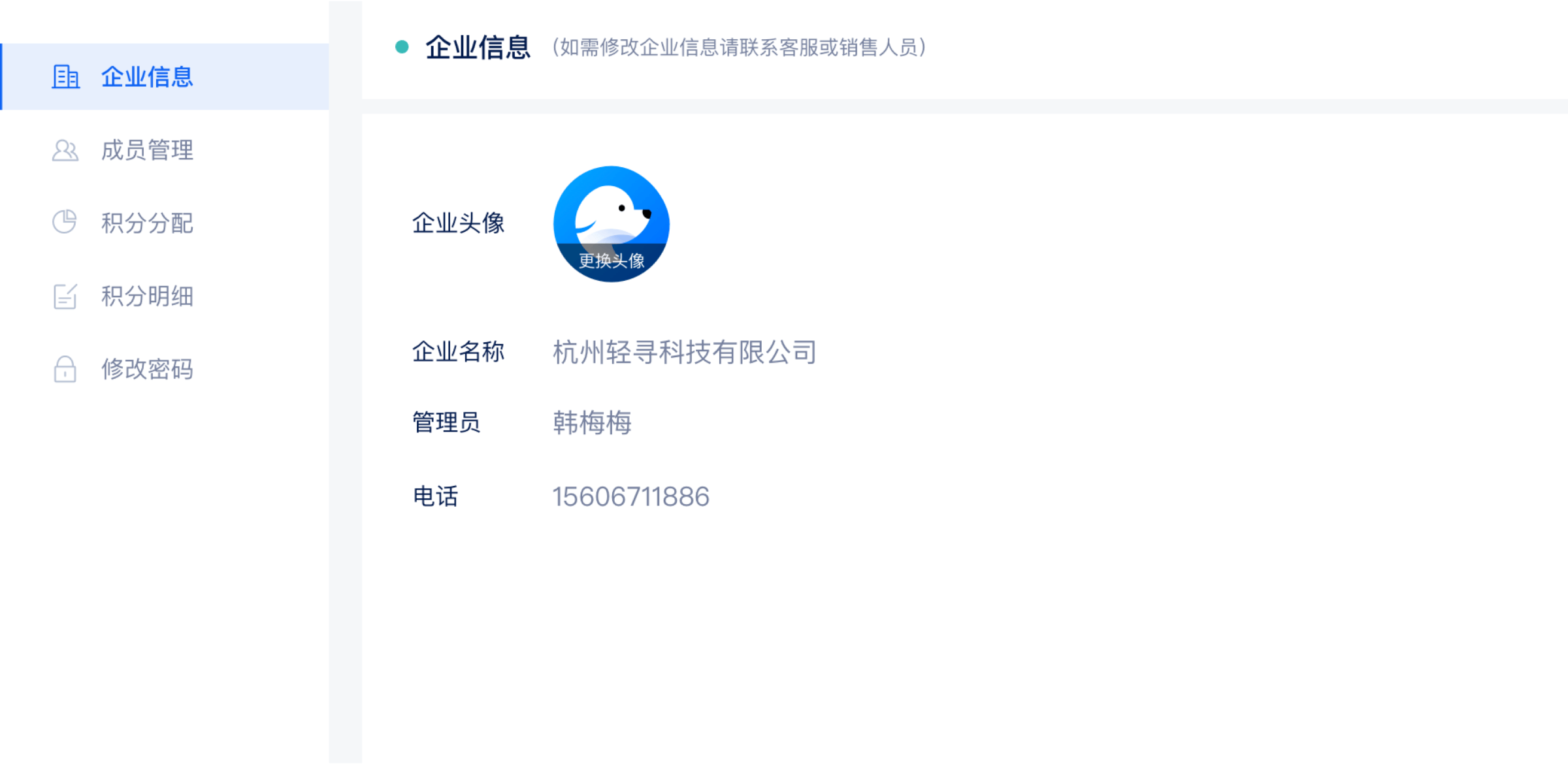This screenshot has width=1568, height=764.
Task: Click the hint text about contacting customer service
Action: point(739,48)
